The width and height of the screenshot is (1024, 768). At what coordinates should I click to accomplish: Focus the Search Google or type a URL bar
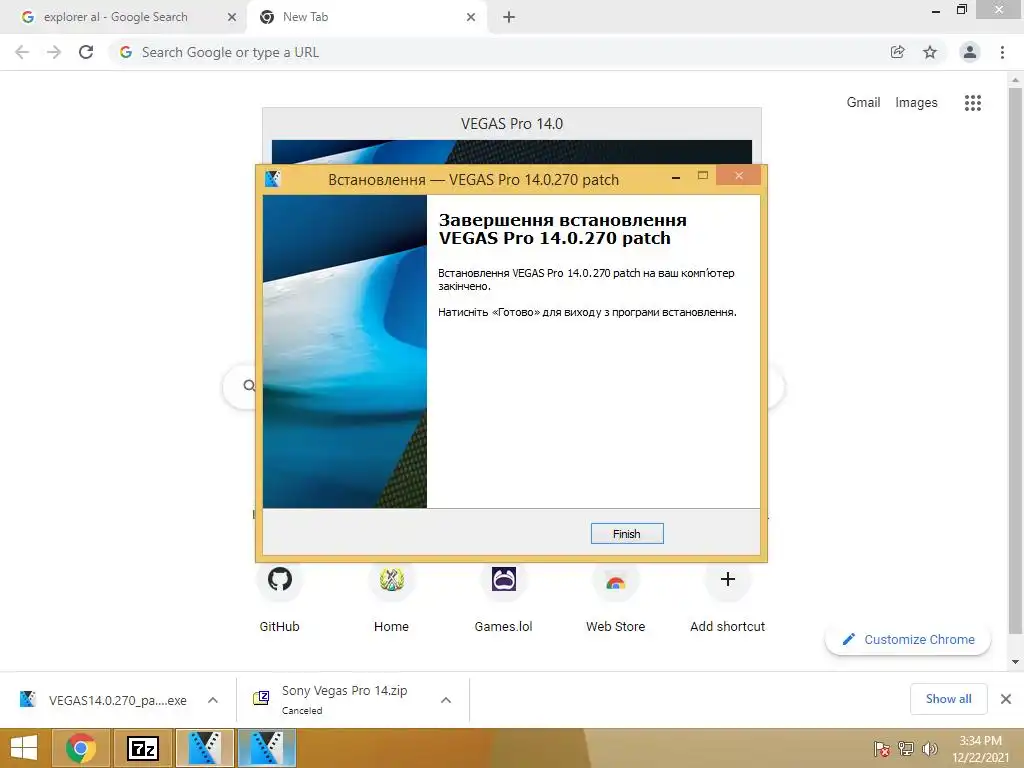point(496,52)
